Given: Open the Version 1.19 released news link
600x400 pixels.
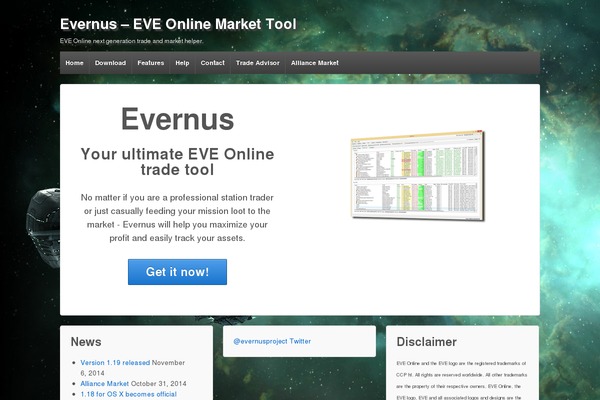Looking at the screenshot, I should coord(115,362).
